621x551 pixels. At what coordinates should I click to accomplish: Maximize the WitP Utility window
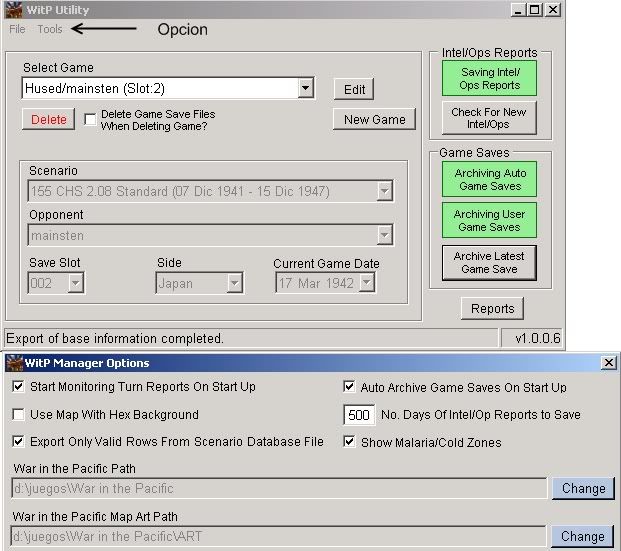tap(534, 10)
